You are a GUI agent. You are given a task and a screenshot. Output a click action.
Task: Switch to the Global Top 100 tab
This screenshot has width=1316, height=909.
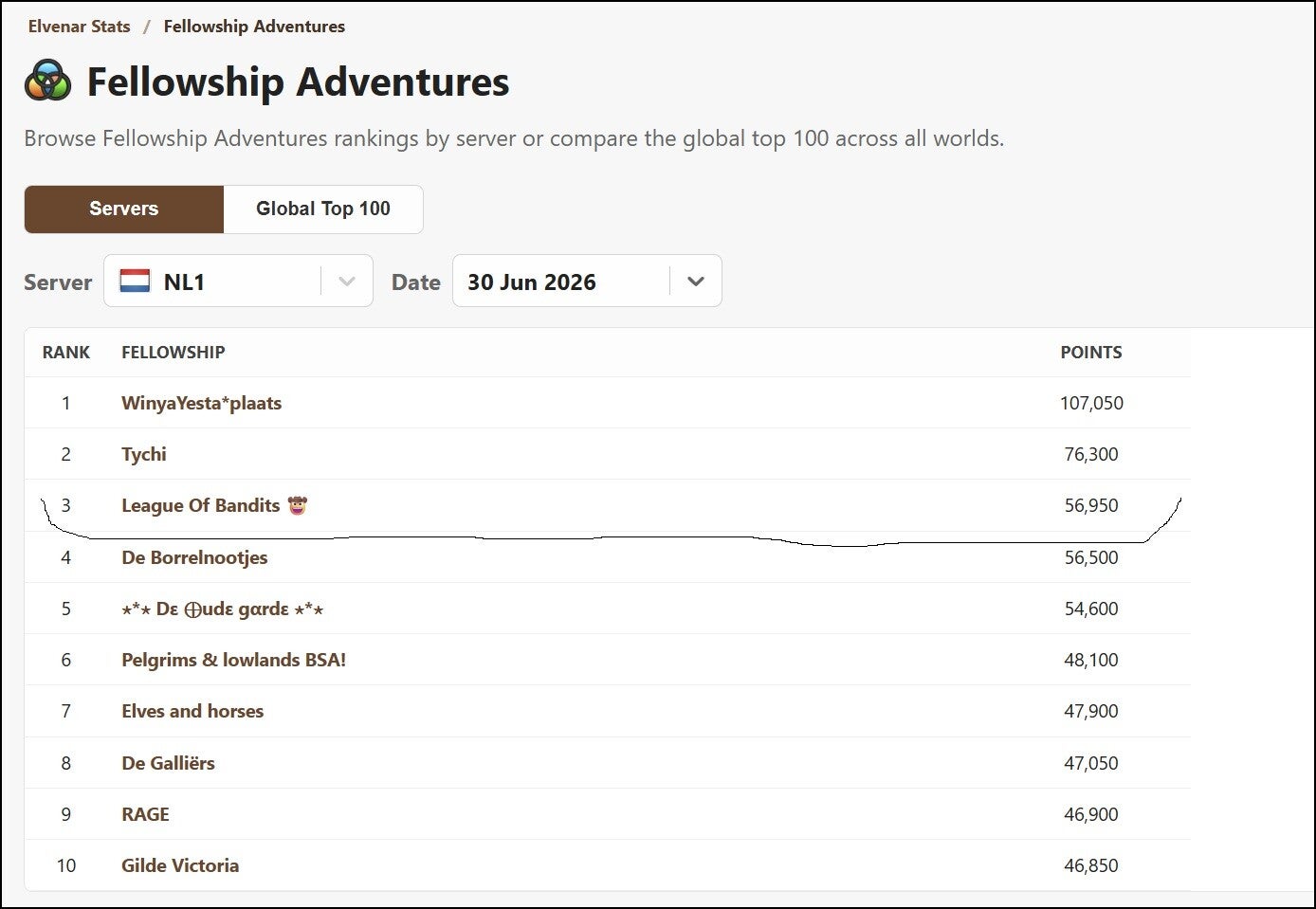pyautogui.click(x=323, y=209)
